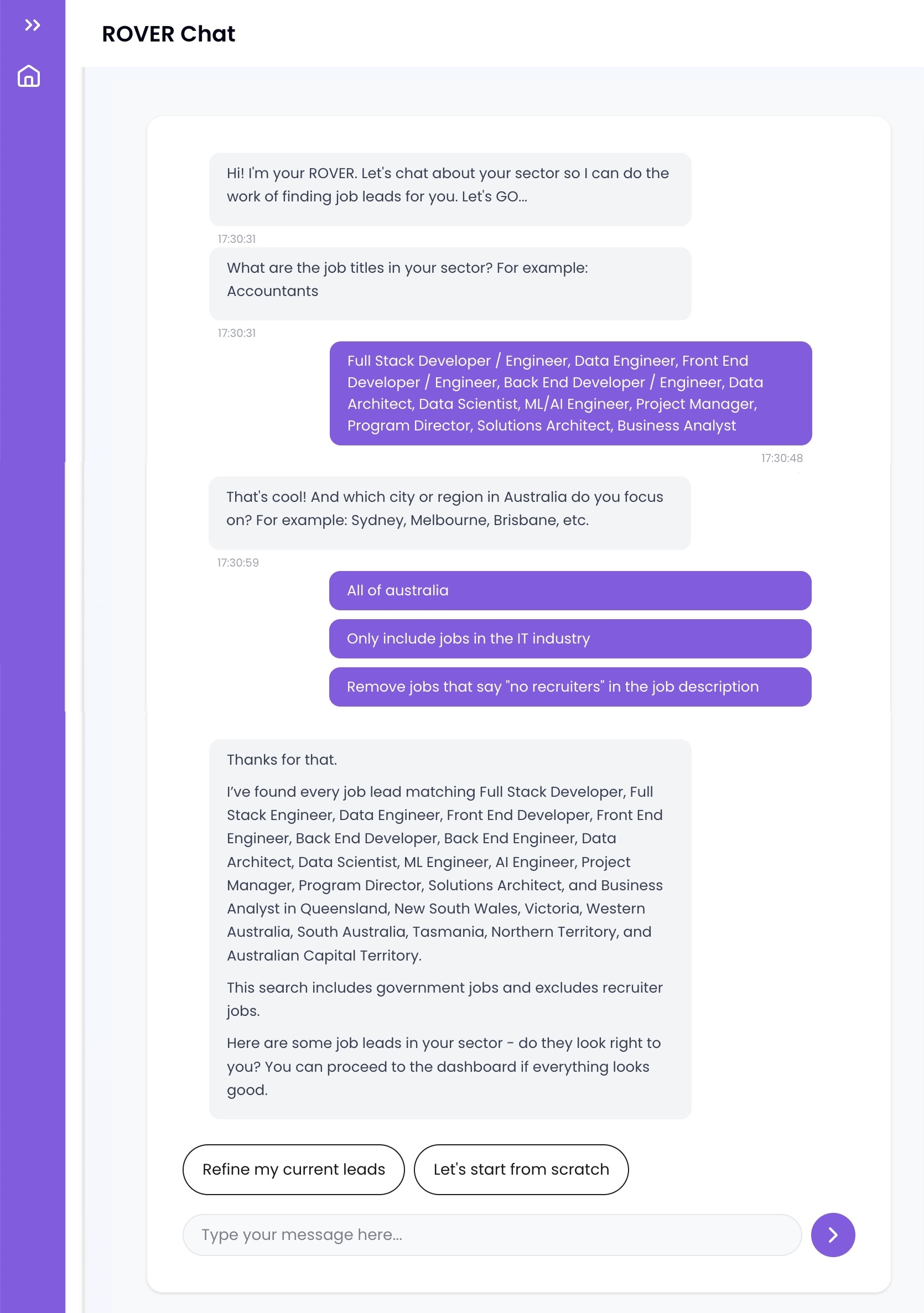The height and width of the screenshot is (1313, 924).
Task: Select the "Hi! I'm your ROVER" greeting bubble
Action: coord(450,189)
